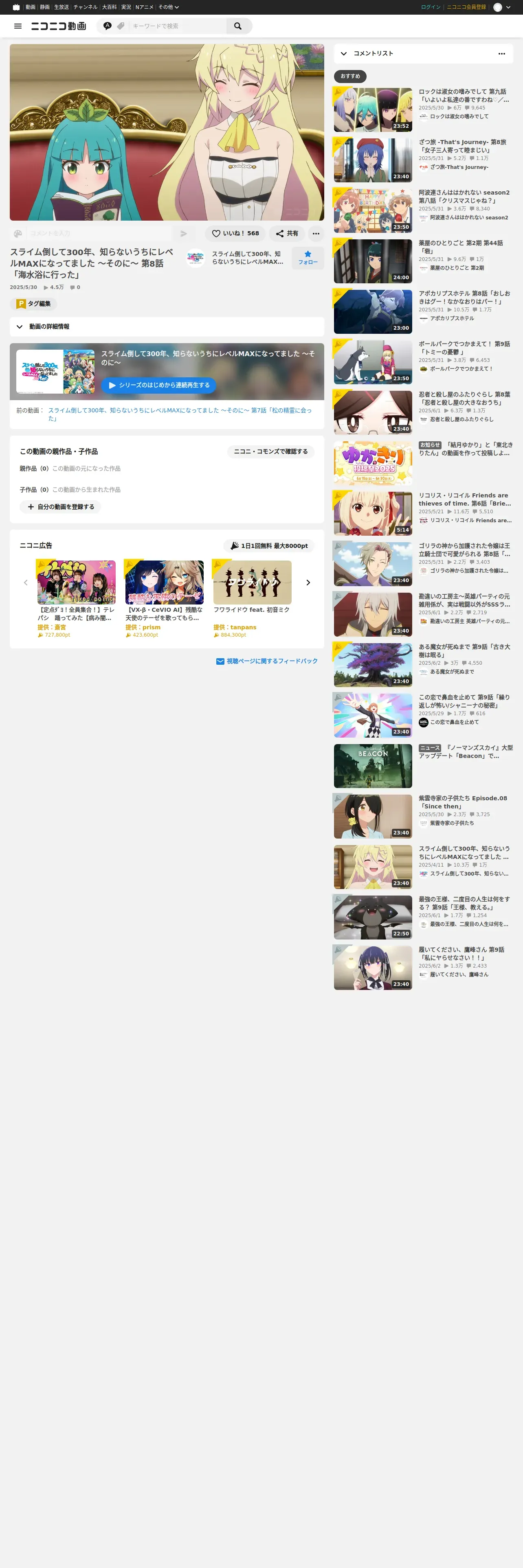Like the video with heart いいね button

point(235,233)
